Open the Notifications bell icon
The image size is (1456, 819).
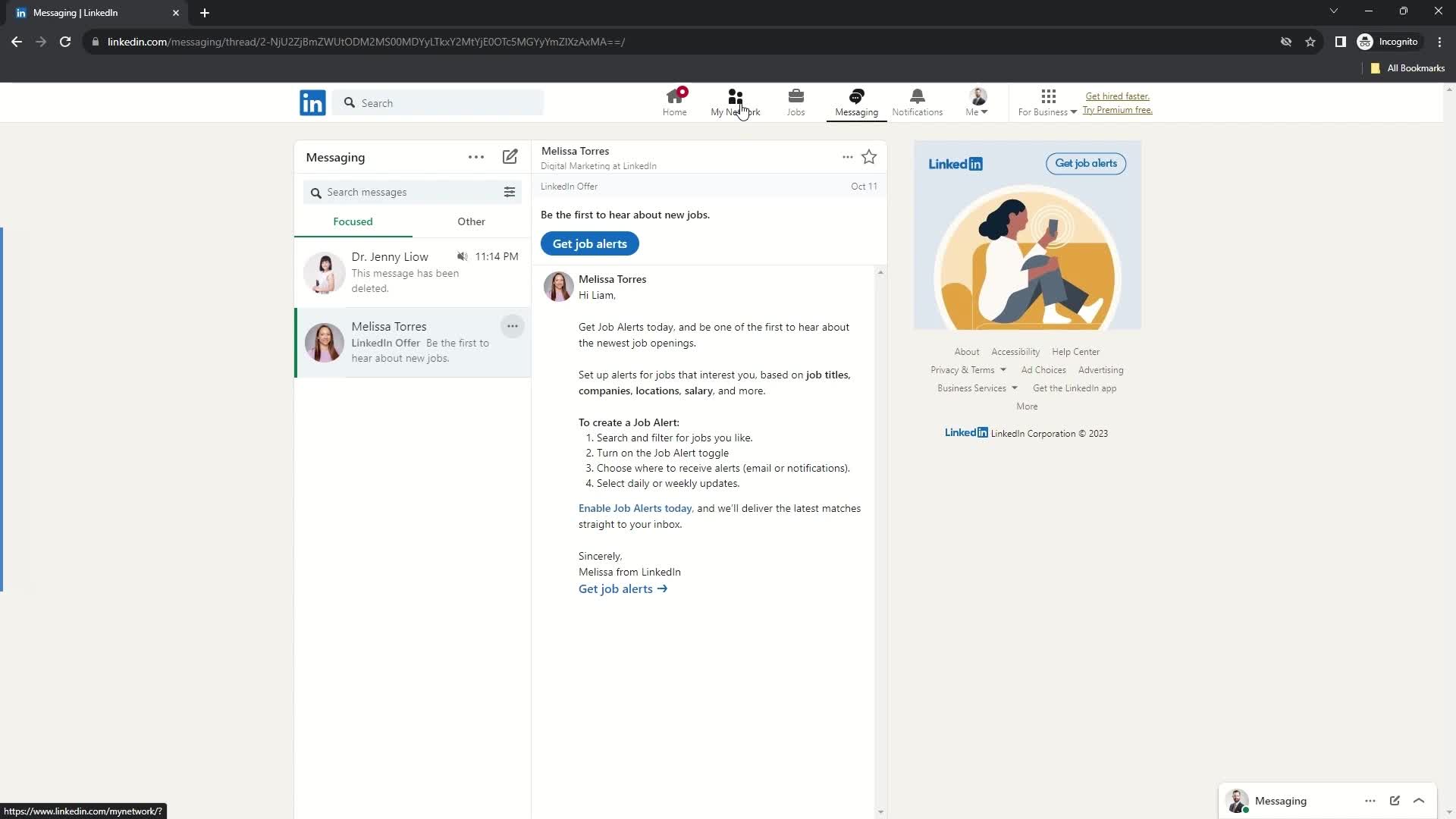[x=917, y=102]
